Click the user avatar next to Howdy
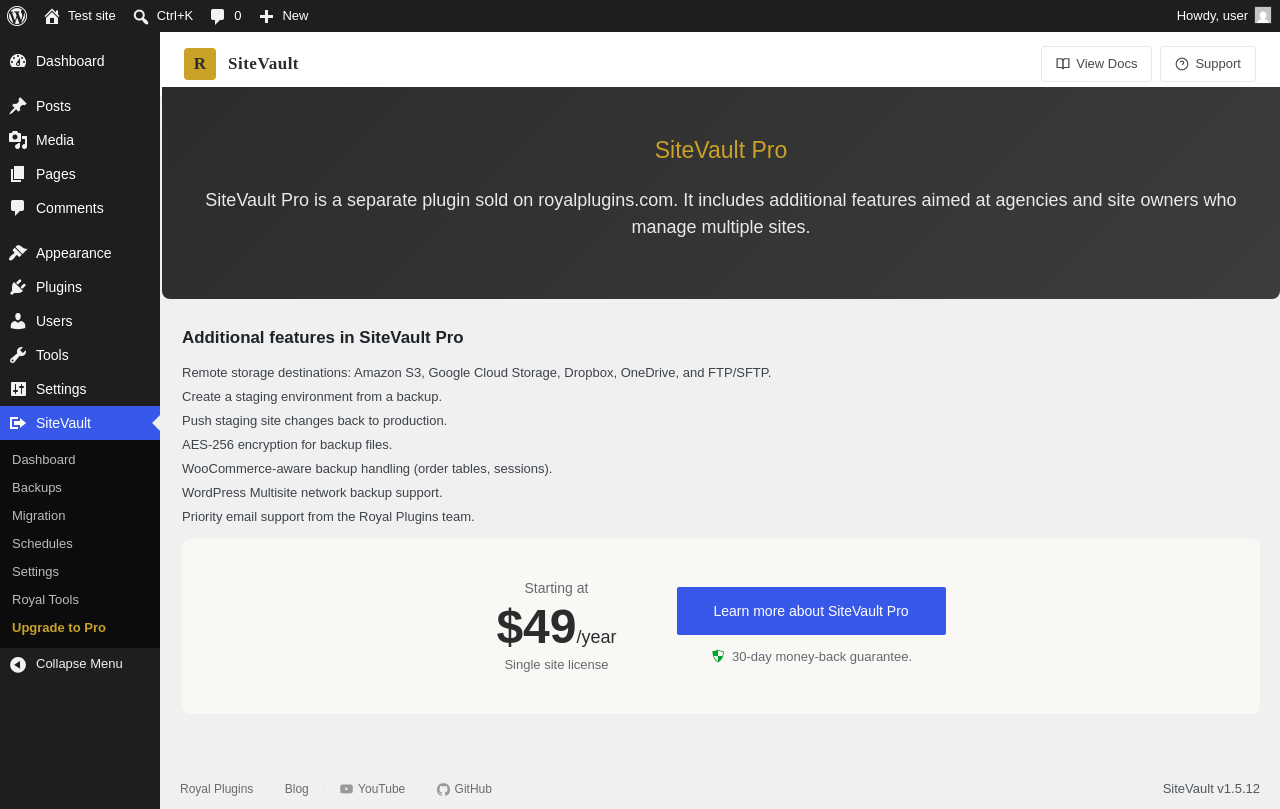Screen dimensions: 1280x809 (1263, 15)
